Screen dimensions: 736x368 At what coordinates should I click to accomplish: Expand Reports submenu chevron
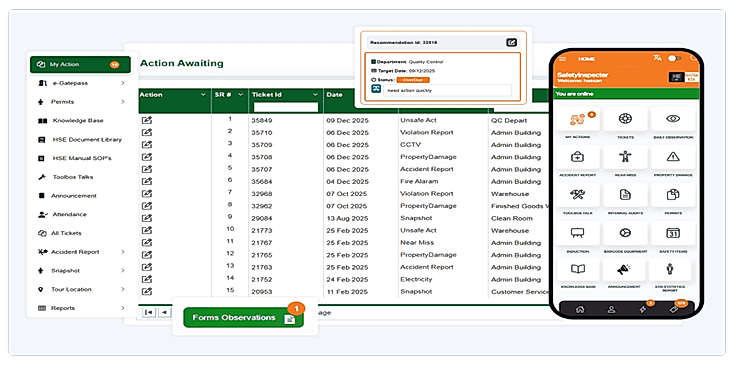point(123,308)
